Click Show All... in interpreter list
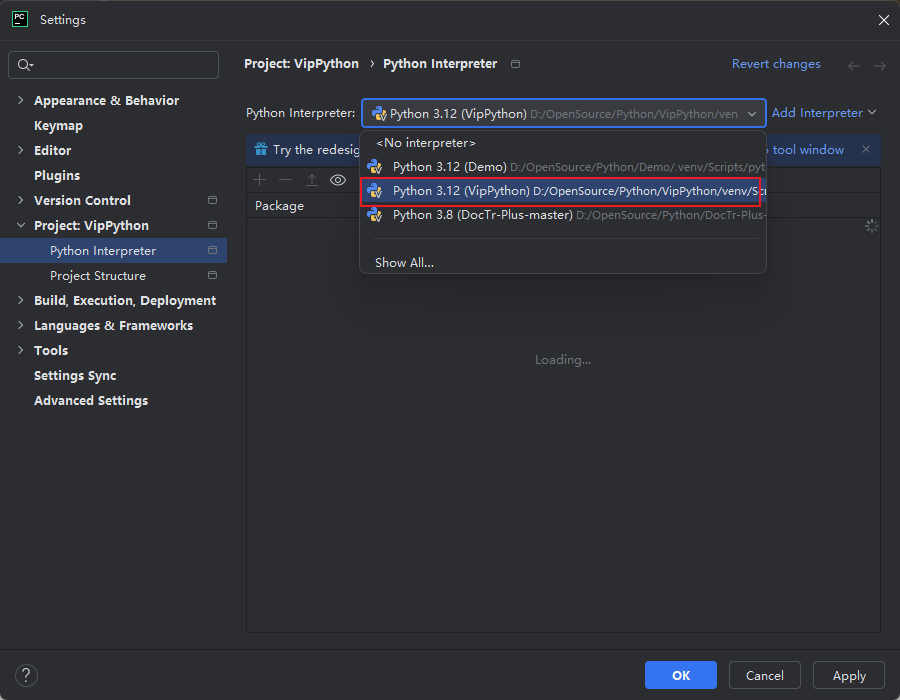 click(x=404, y=263)
